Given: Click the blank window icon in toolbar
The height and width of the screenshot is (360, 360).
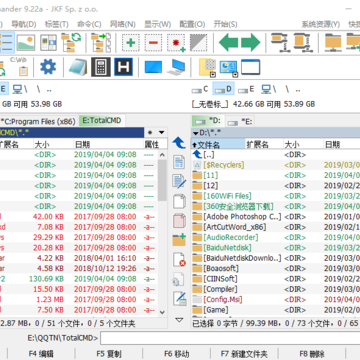Looking at the screenshot, I should point(250,67).
